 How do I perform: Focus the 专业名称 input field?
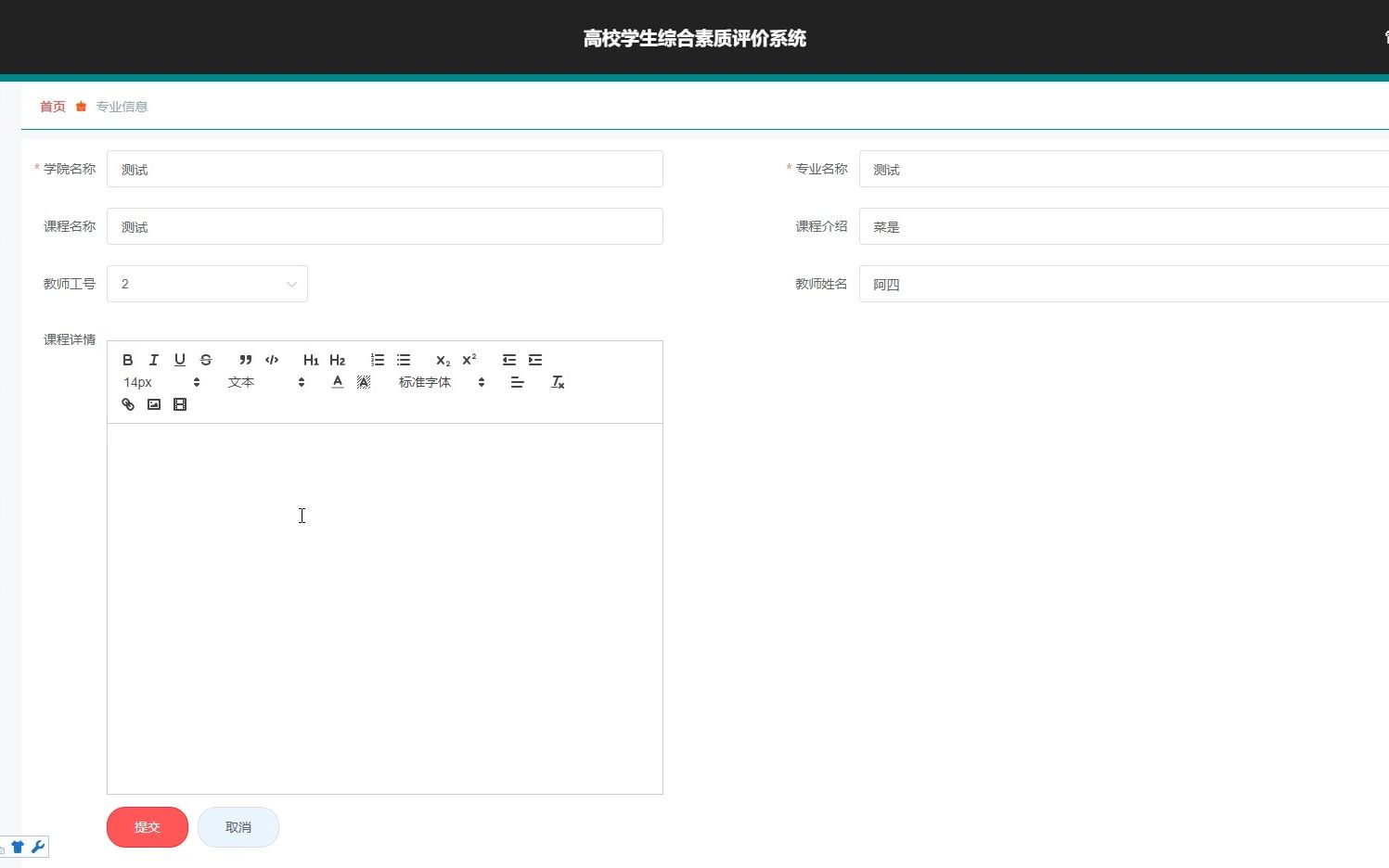pos(1124,169)
